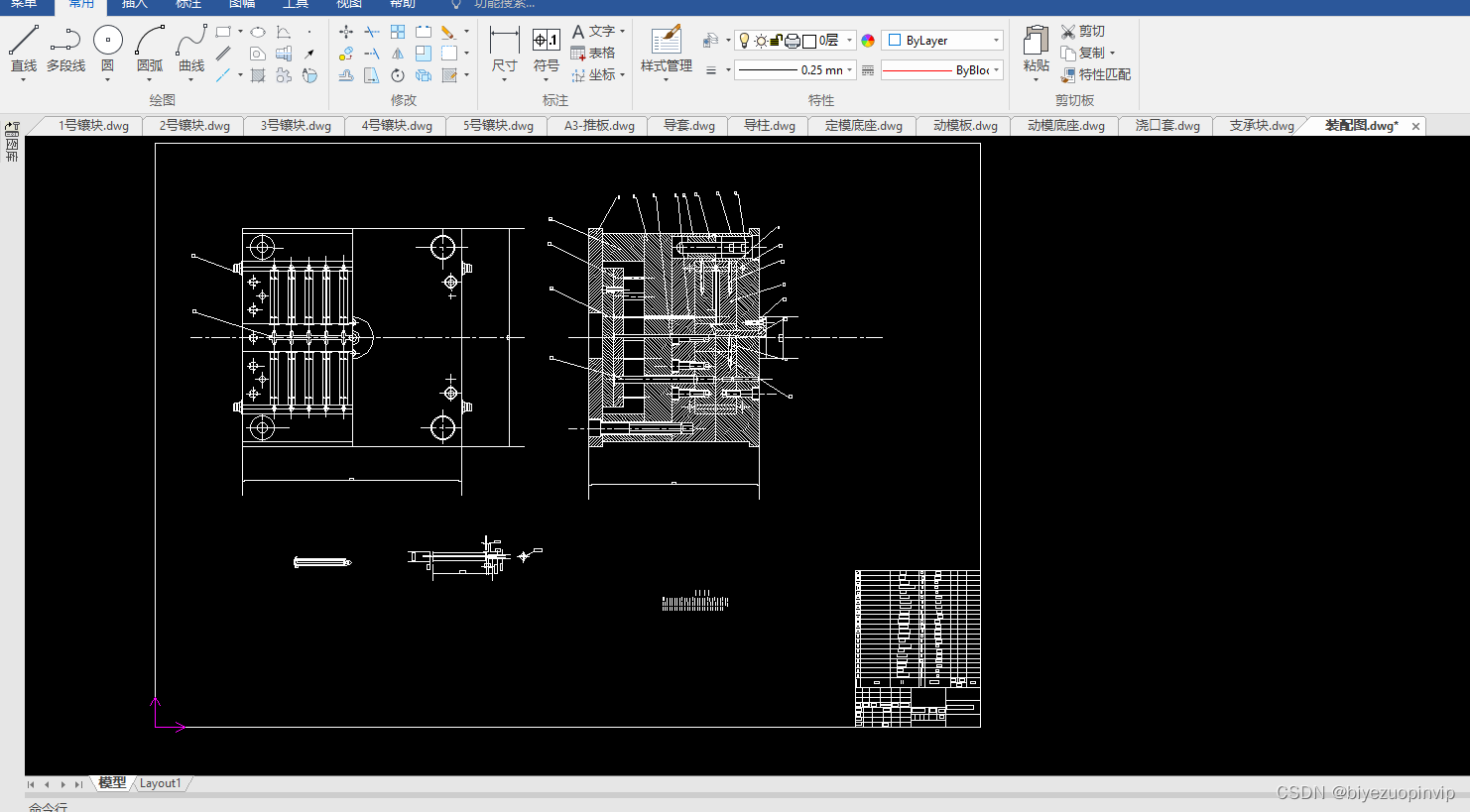The height and width of the screenshot is (812, 1470).
Task: Open the Dimension (尺寸) tool
Action: pos(504,50)
